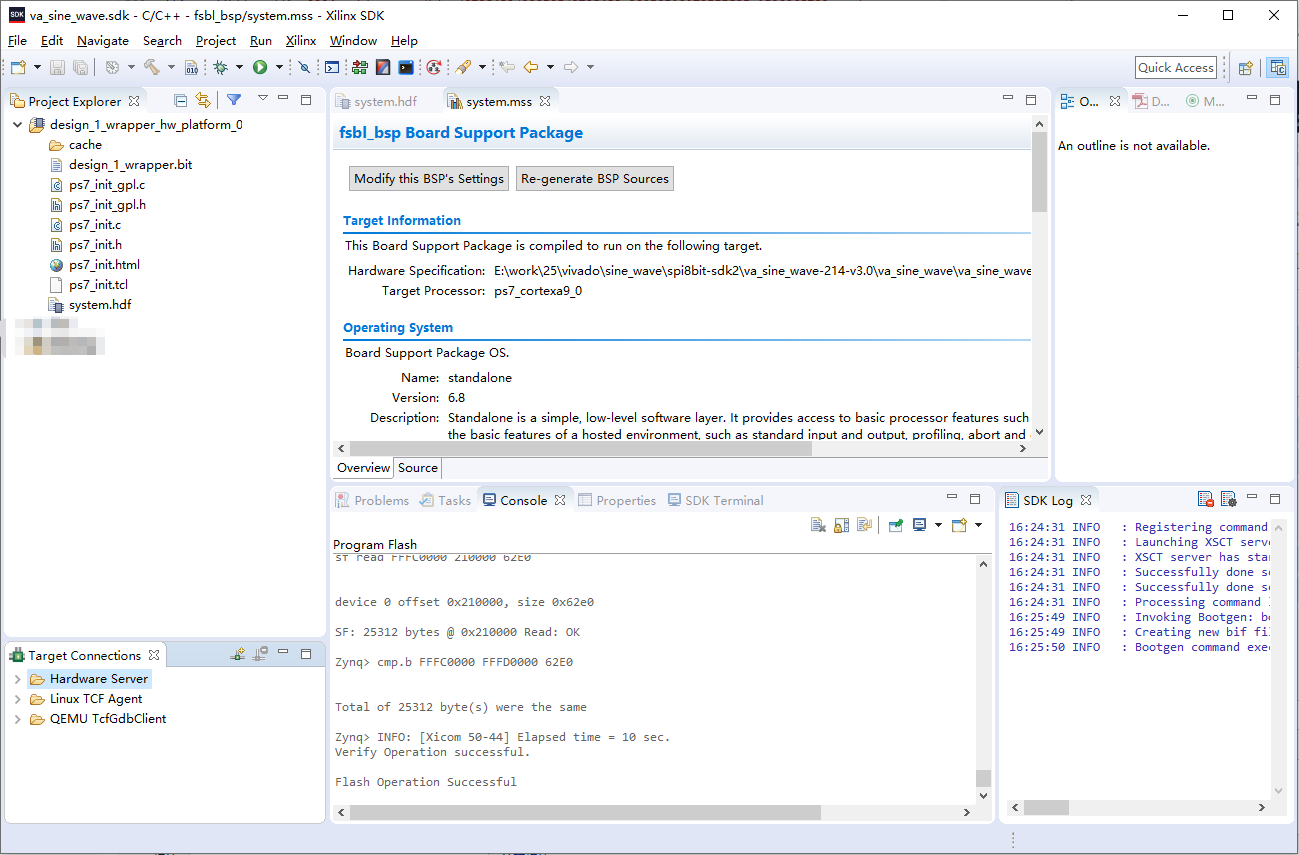The image size is (1299, 855).
Task: Toggle Scroll Lock in the Console
Action: [x=841, y=525]
